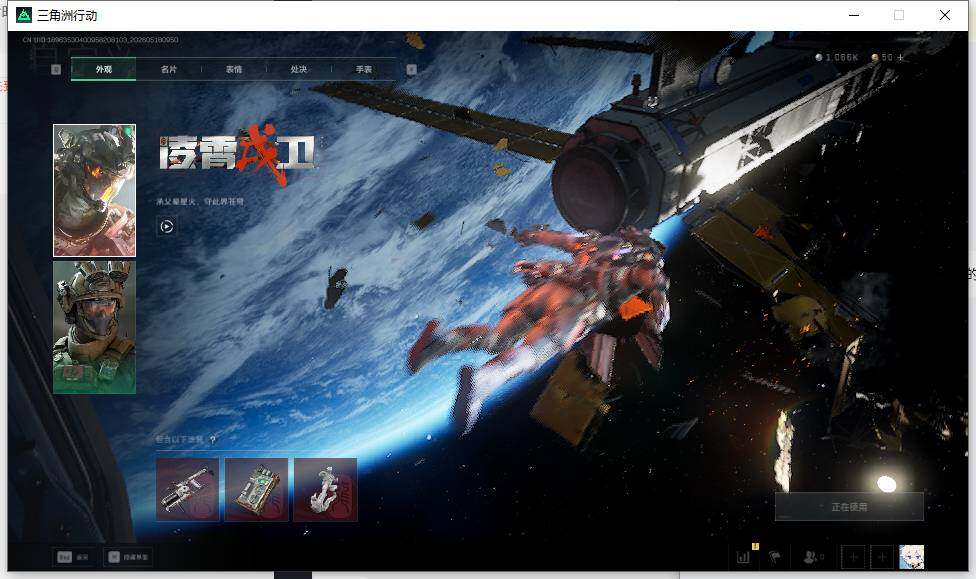Close the 三角洲行动 window

945,15
